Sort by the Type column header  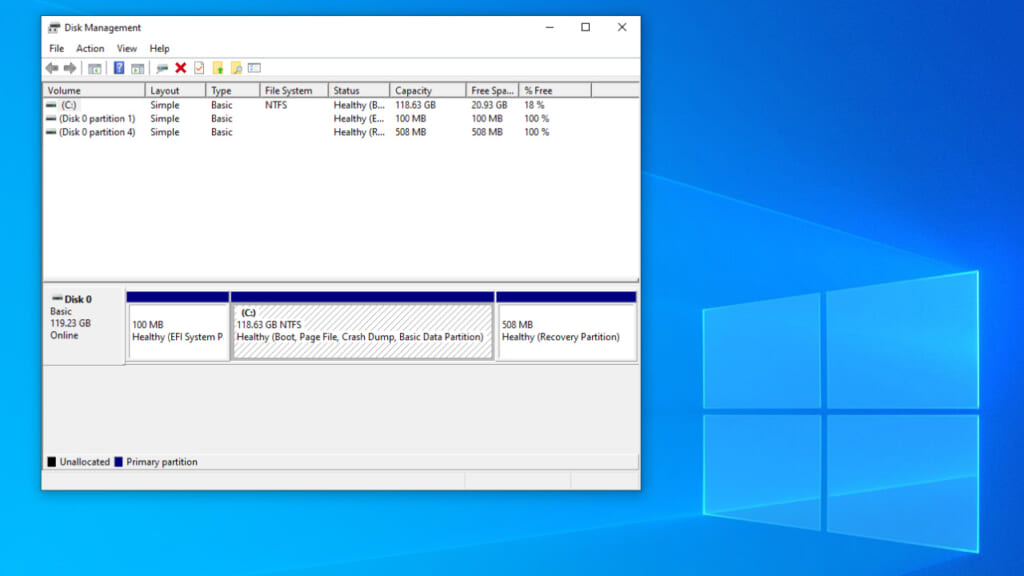[x=232, y=91]
